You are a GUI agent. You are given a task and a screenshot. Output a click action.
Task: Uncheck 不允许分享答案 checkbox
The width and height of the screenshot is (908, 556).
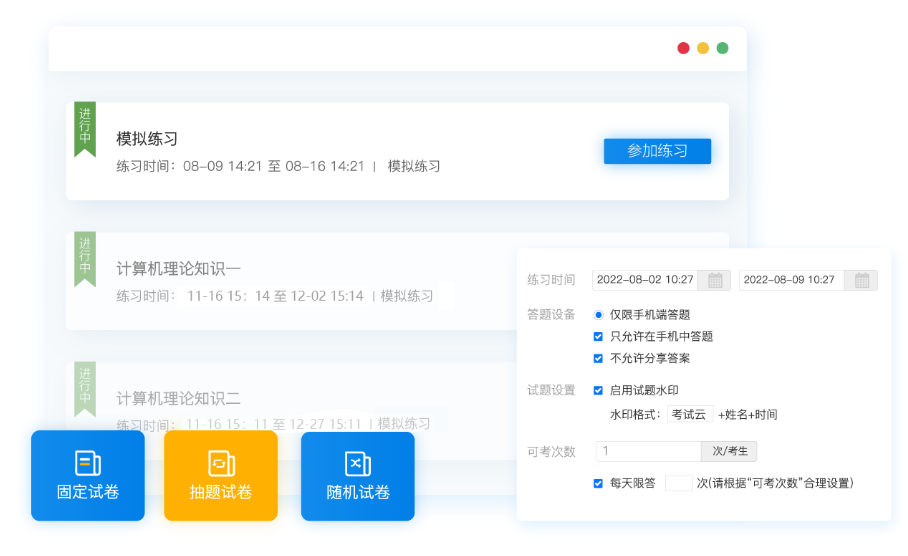pos(599,358)
